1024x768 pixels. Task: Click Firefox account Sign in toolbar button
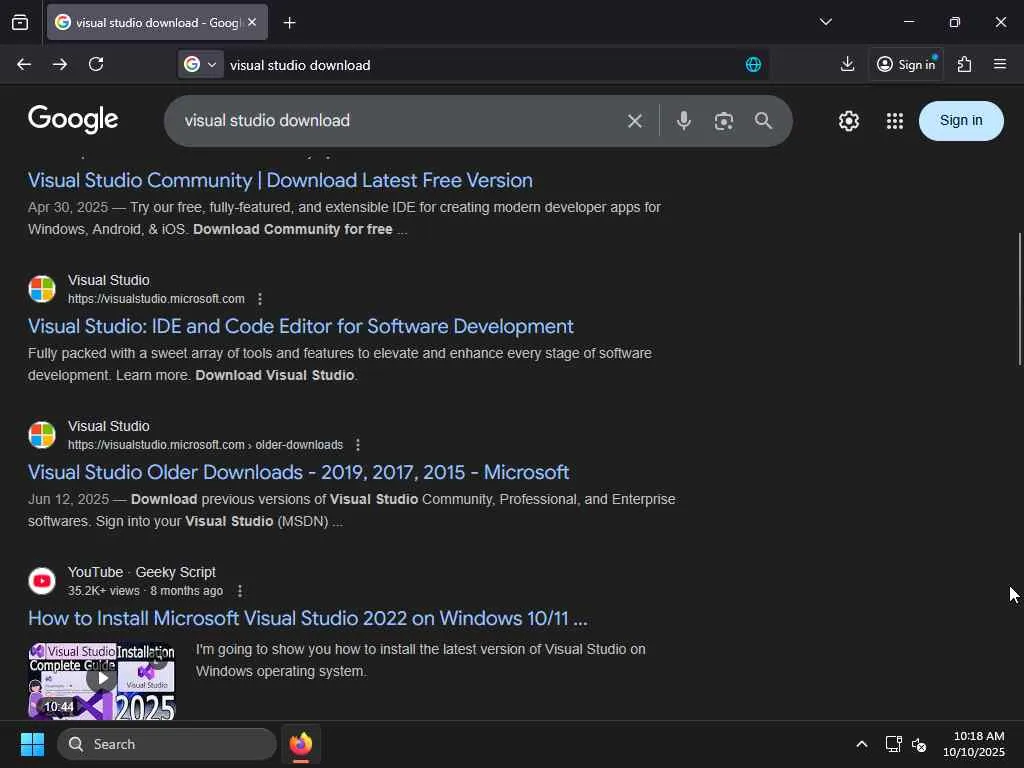tap(906, 64)
